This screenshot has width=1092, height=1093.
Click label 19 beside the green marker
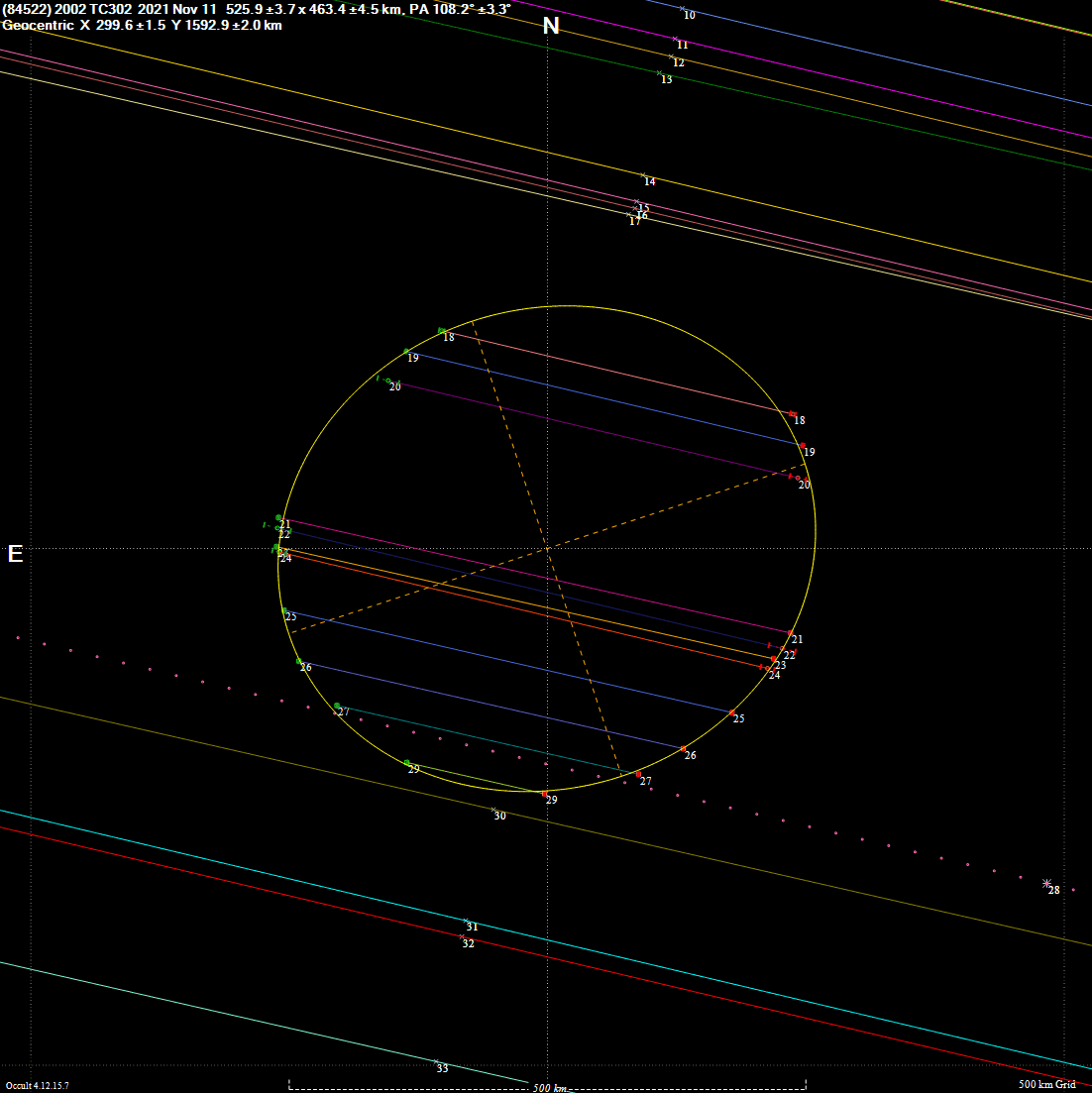tap(413, 359)
